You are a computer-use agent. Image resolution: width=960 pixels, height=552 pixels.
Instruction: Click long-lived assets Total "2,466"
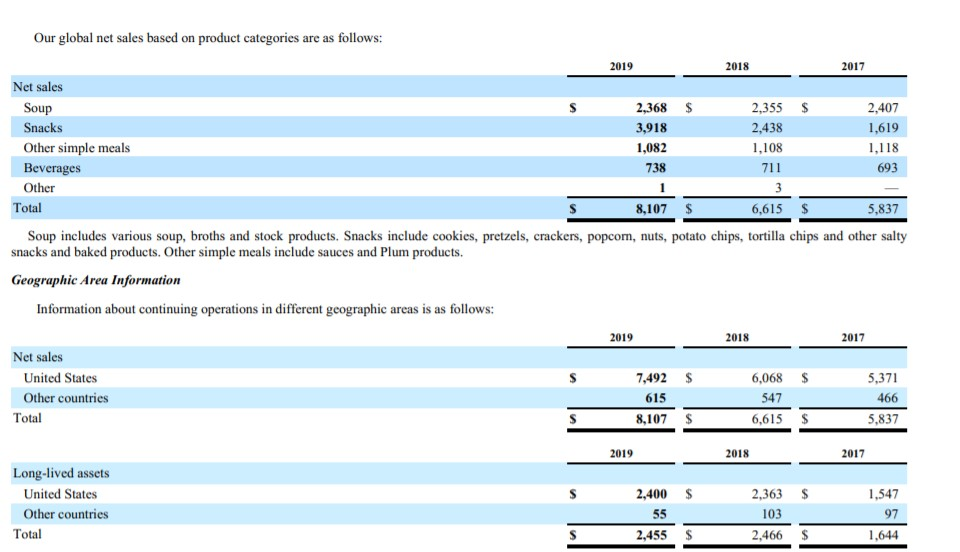767,535
